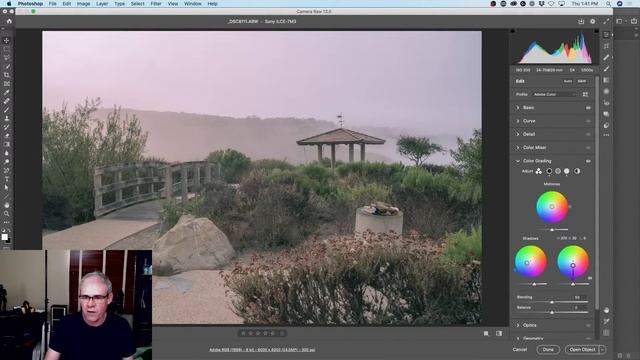
Task: Select the Frame tool in left toolbar
Action: [7, 84]
